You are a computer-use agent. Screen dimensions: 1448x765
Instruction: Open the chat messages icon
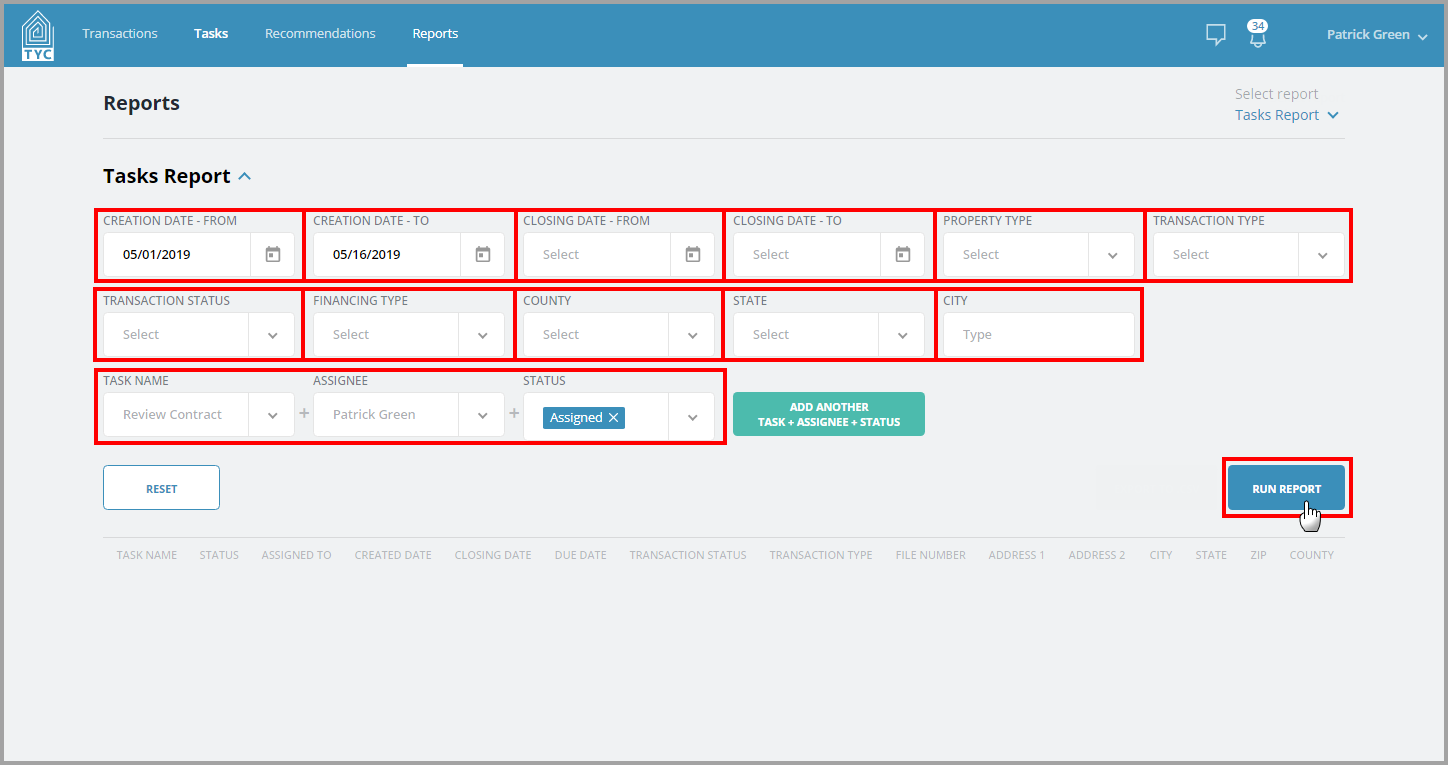(1215, 34)
